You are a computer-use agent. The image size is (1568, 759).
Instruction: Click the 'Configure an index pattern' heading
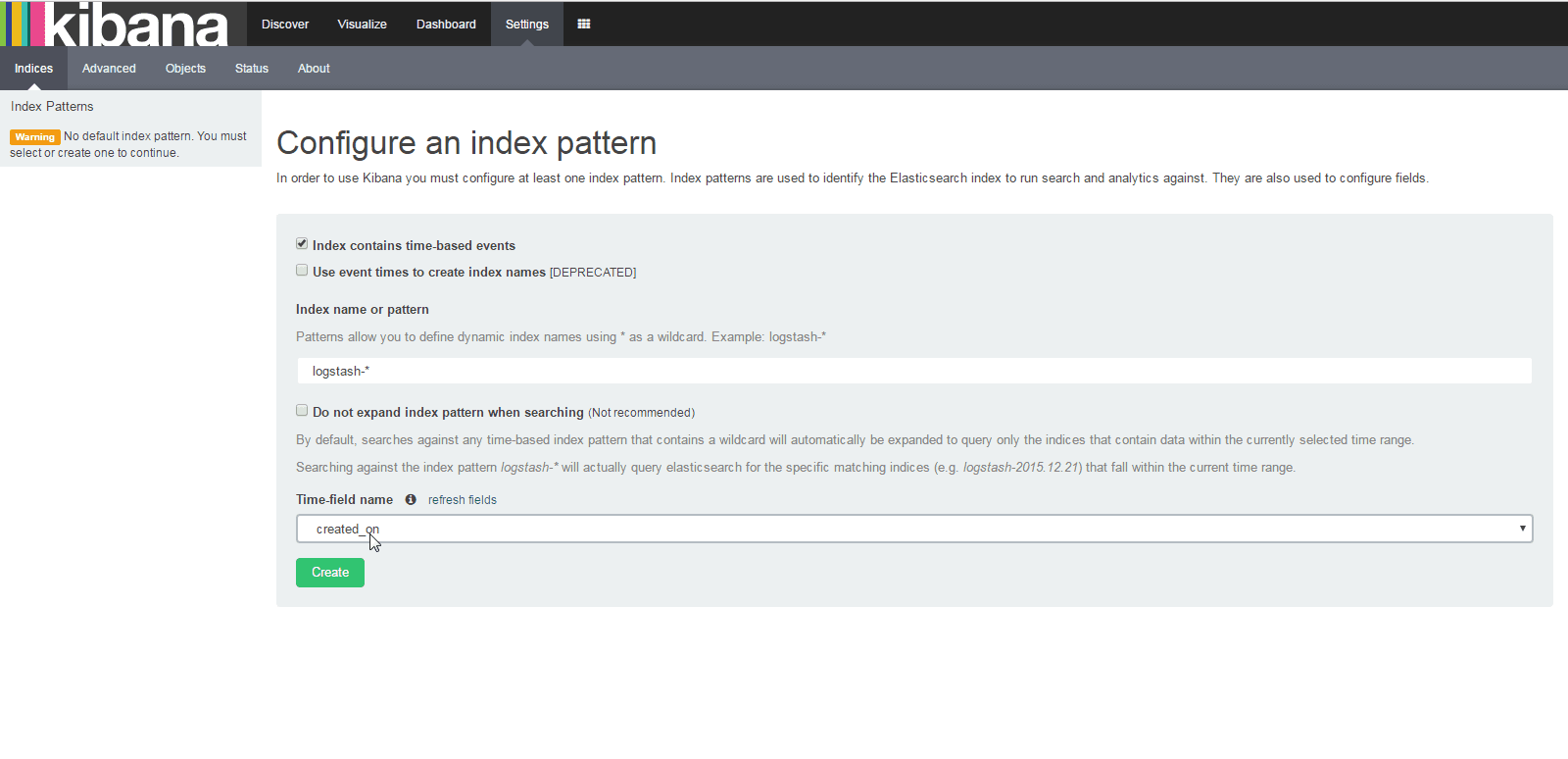tap(466, 143)
